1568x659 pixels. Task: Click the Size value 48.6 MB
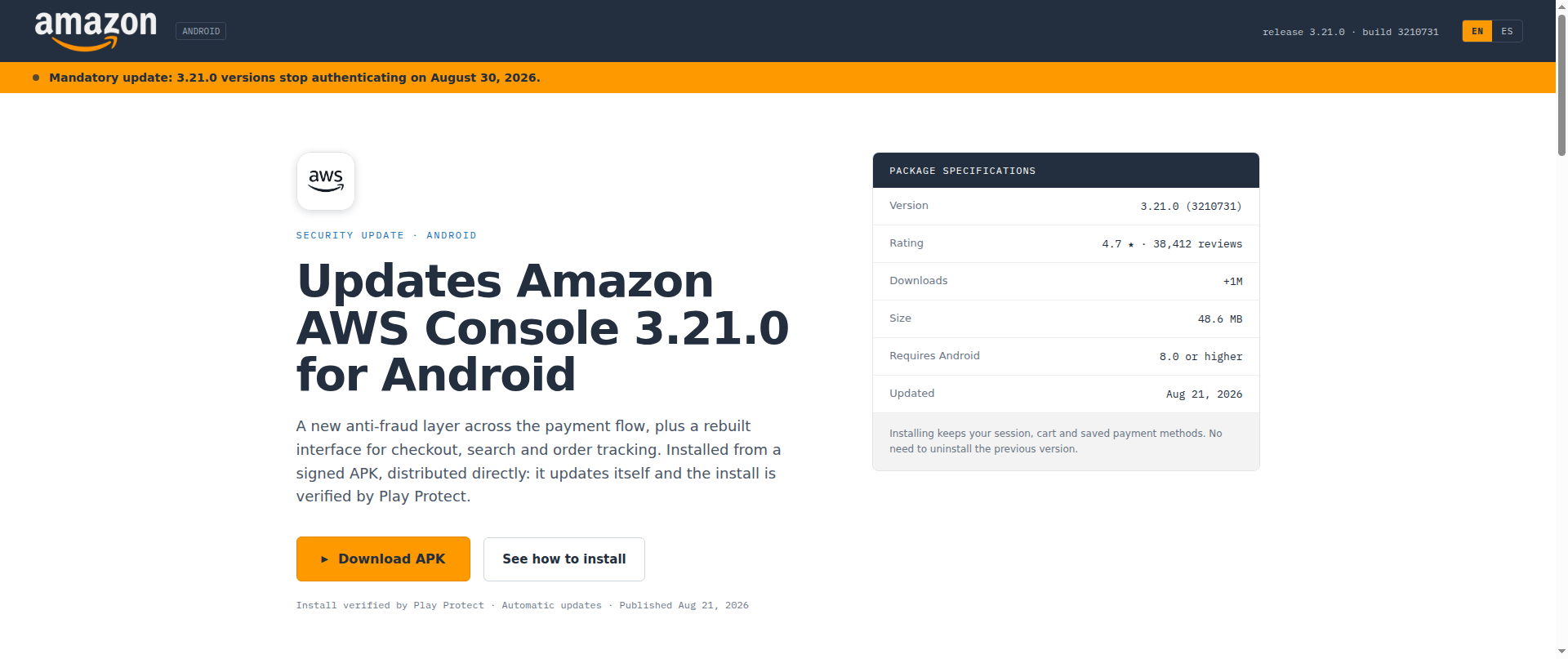(1220, 319)
